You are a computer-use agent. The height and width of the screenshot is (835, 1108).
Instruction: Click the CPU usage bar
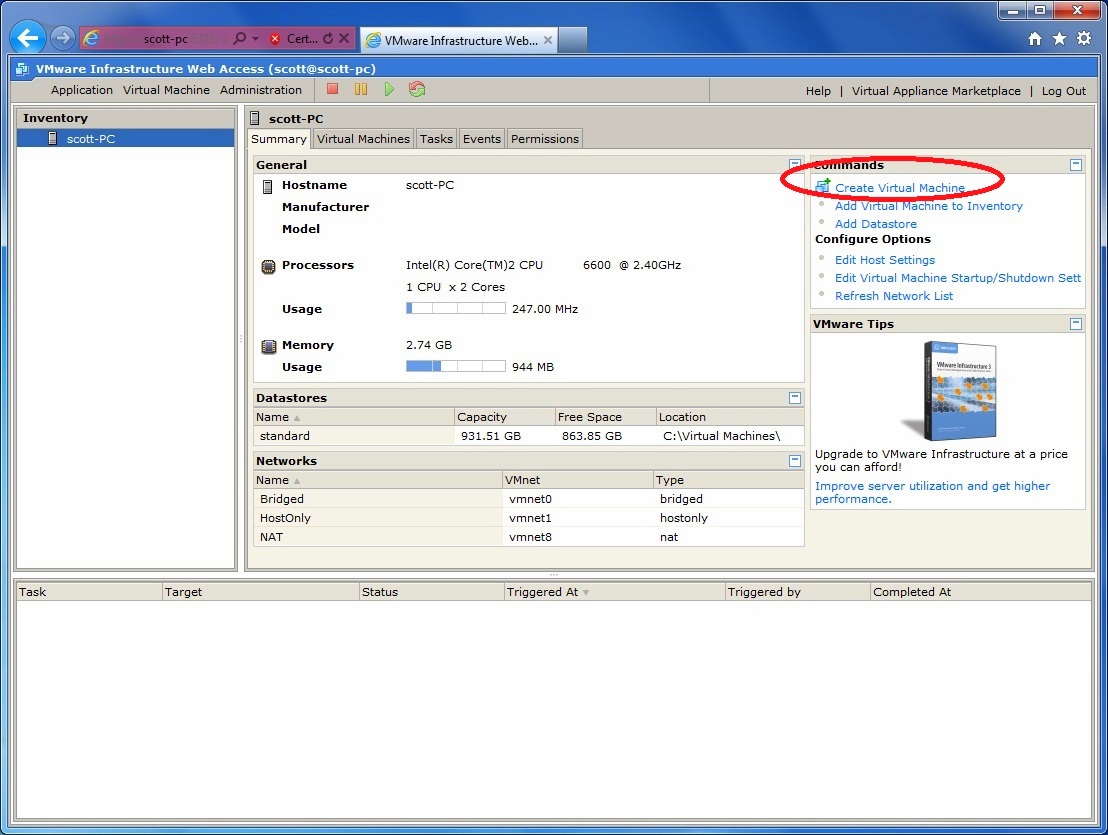456,308
